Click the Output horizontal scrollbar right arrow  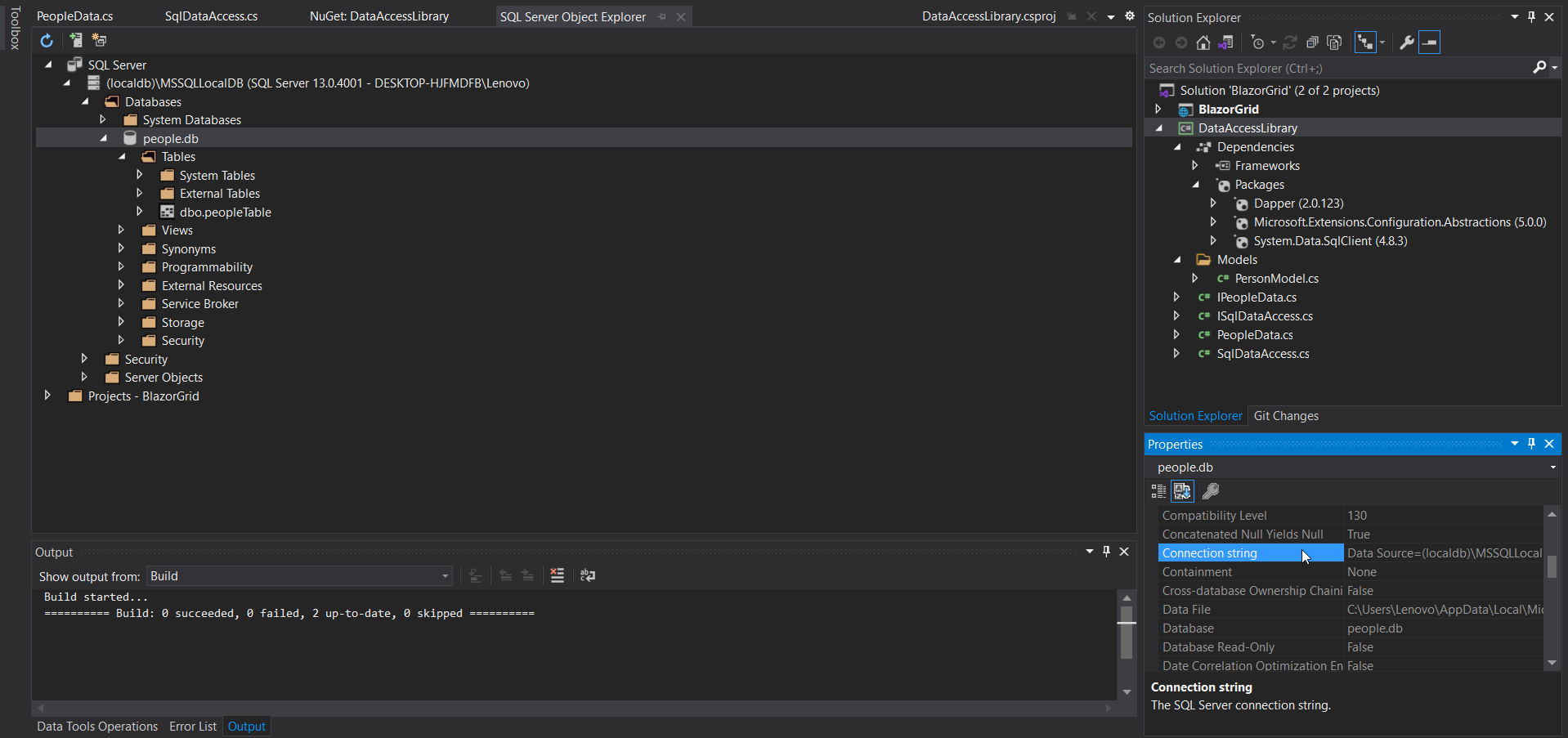click(1109, 708)
